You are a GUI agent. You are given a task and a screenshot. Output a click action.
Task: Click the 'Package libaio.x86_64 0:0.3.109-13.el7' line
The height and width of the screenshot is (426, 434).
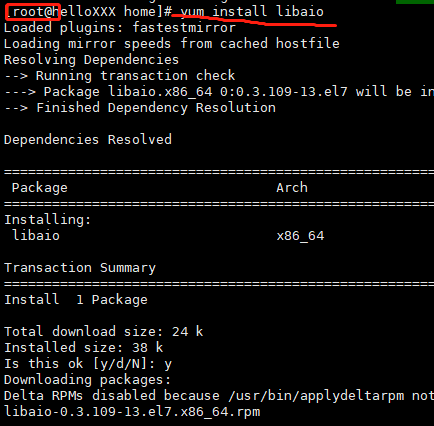219,91
